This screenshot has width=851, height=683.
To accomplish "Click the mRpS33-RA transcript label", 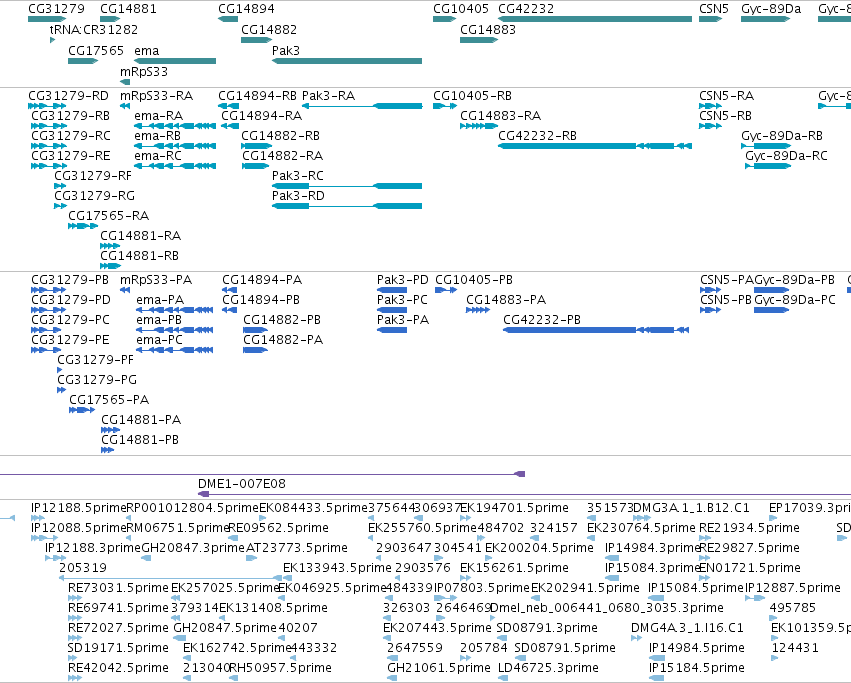I will pos(156,96).
